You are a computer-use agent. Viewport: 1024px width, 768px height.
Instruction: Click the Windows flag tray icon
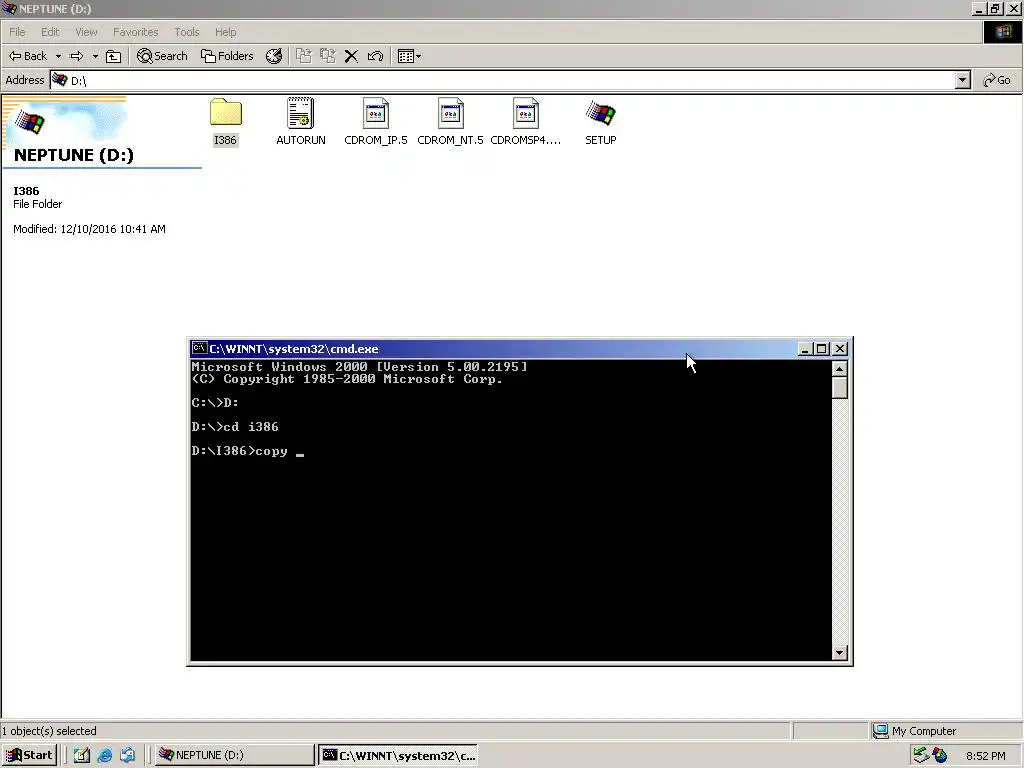940,756
